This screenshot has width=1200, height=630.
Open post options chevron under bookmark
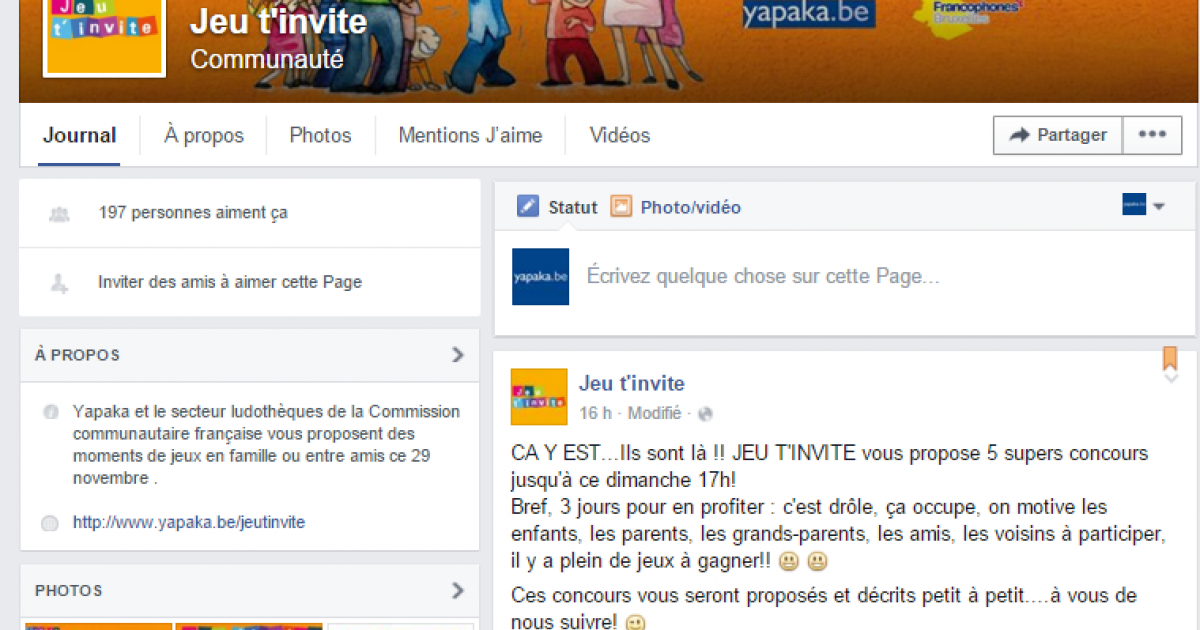(1170, 378)
